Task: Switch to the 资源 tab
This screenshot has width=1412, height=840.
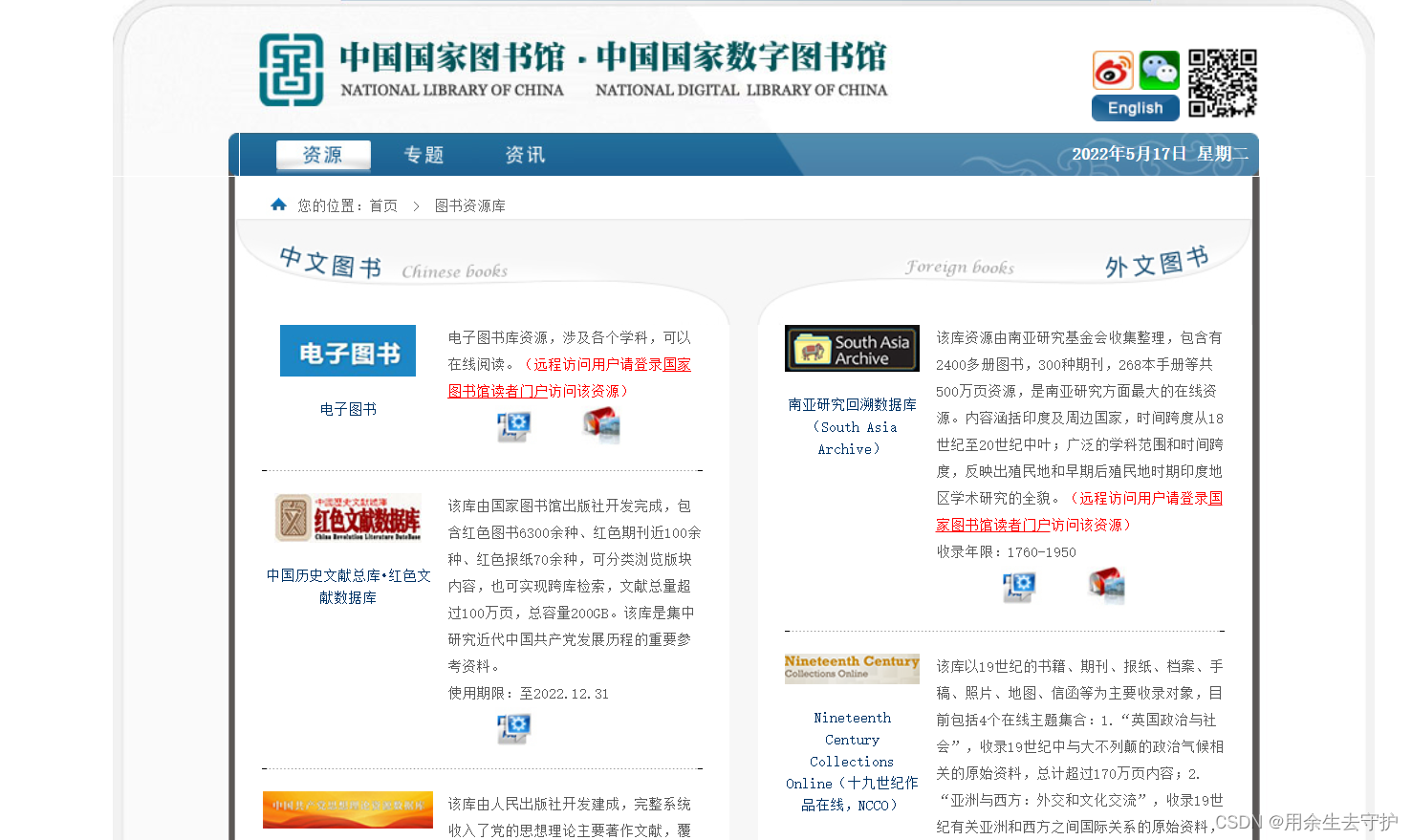Action: point(322,155)
